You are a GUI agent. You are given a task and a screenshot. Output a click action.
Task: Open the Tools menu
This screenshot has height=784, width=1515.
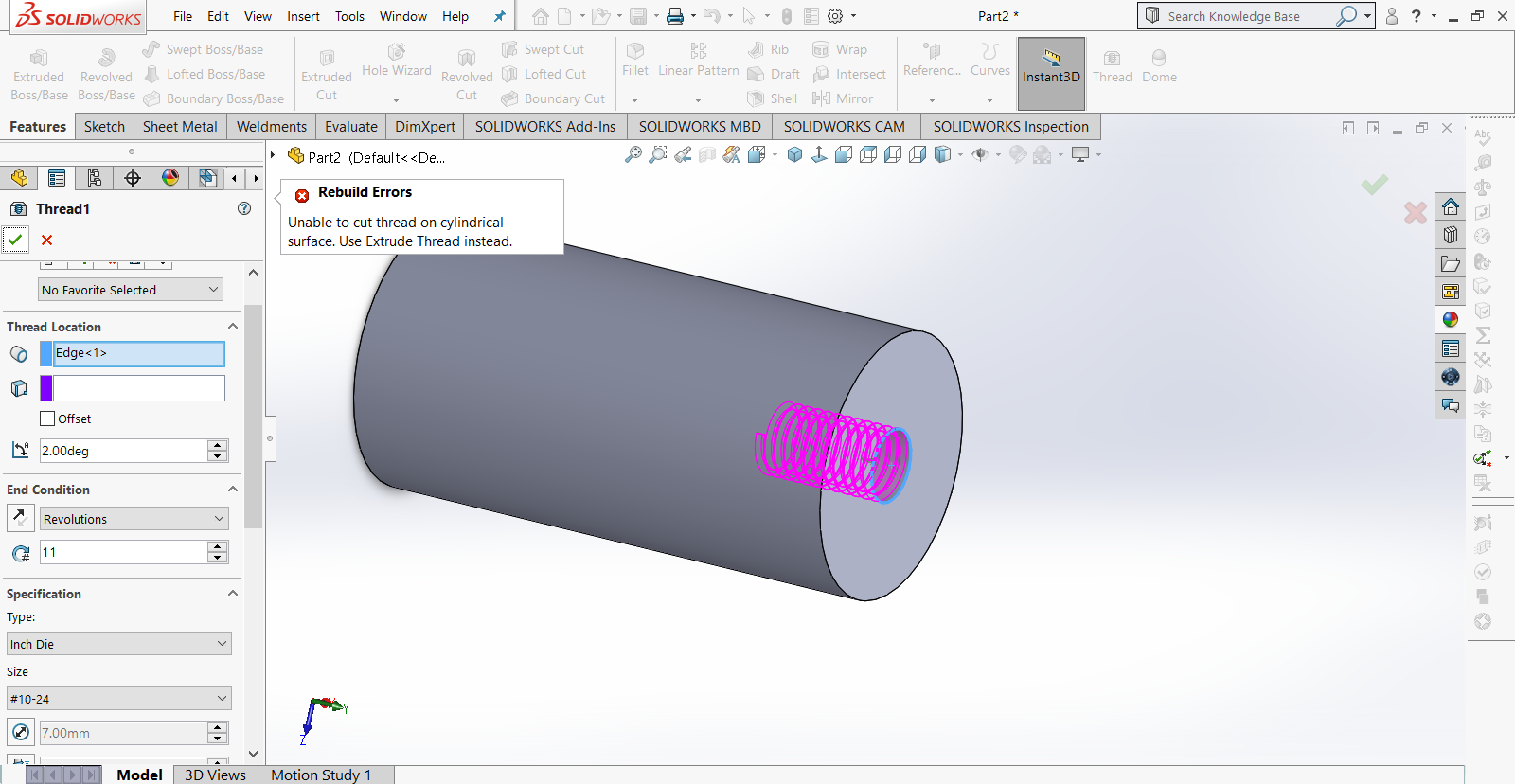click(x=349, y=16)
